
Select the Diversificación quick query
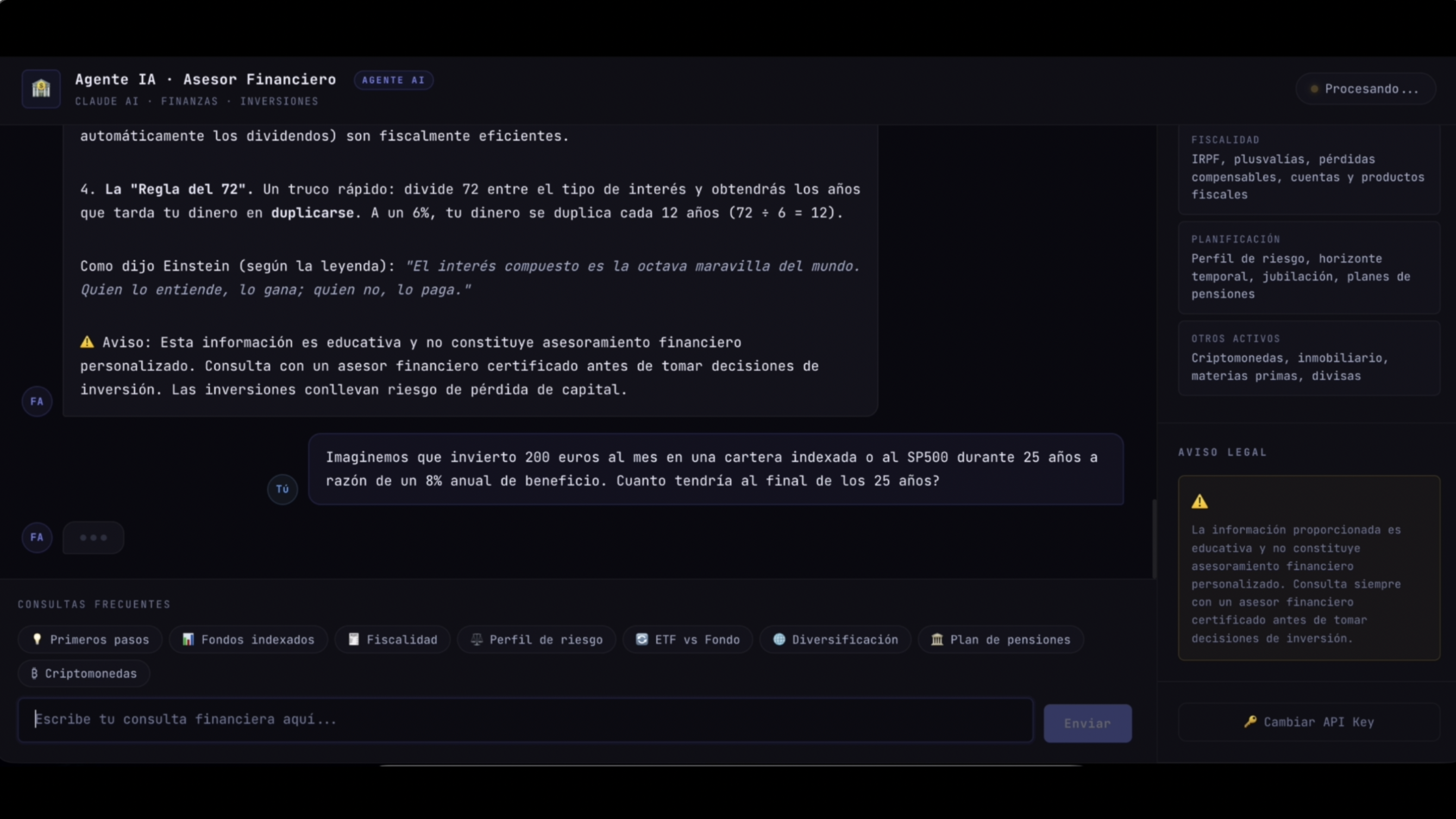[x=836, y=639]
